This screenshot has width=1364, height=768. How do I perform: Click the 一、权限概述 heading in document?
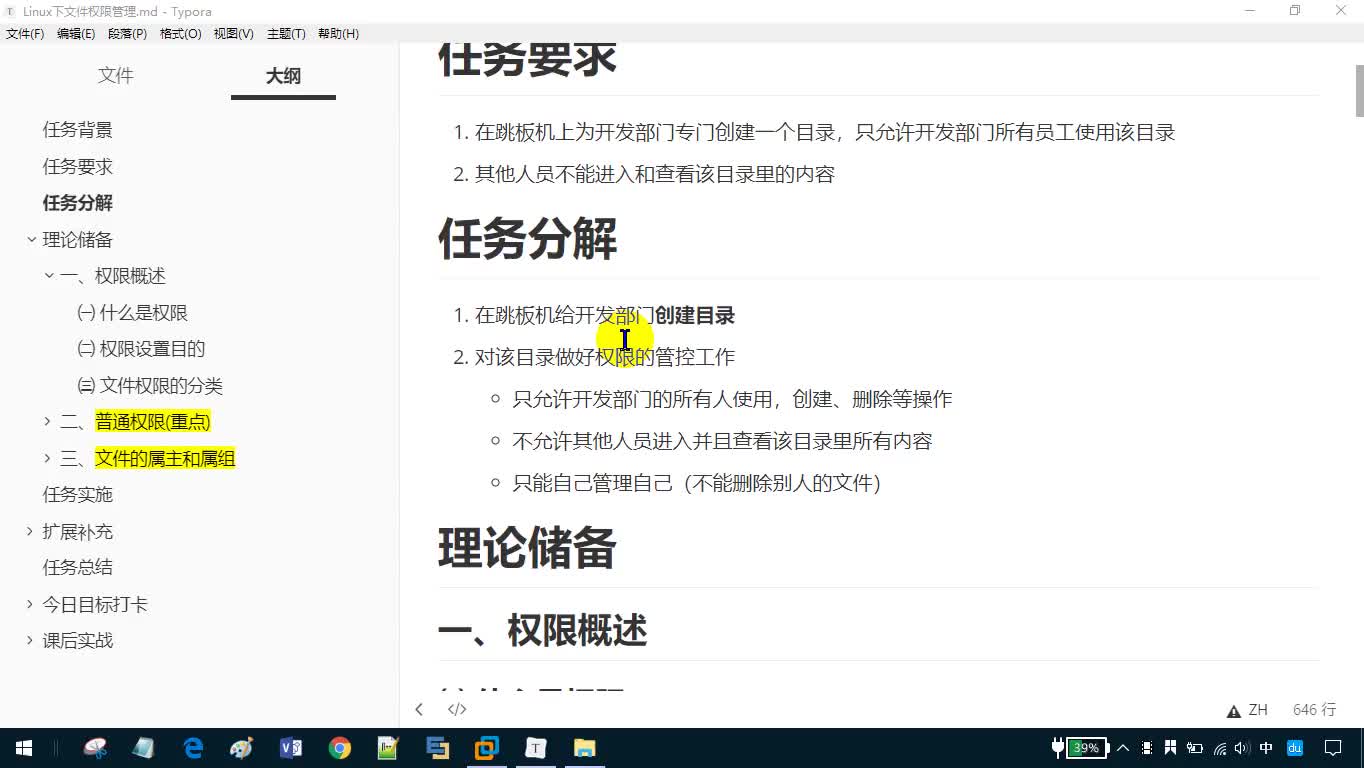(543, 630)
